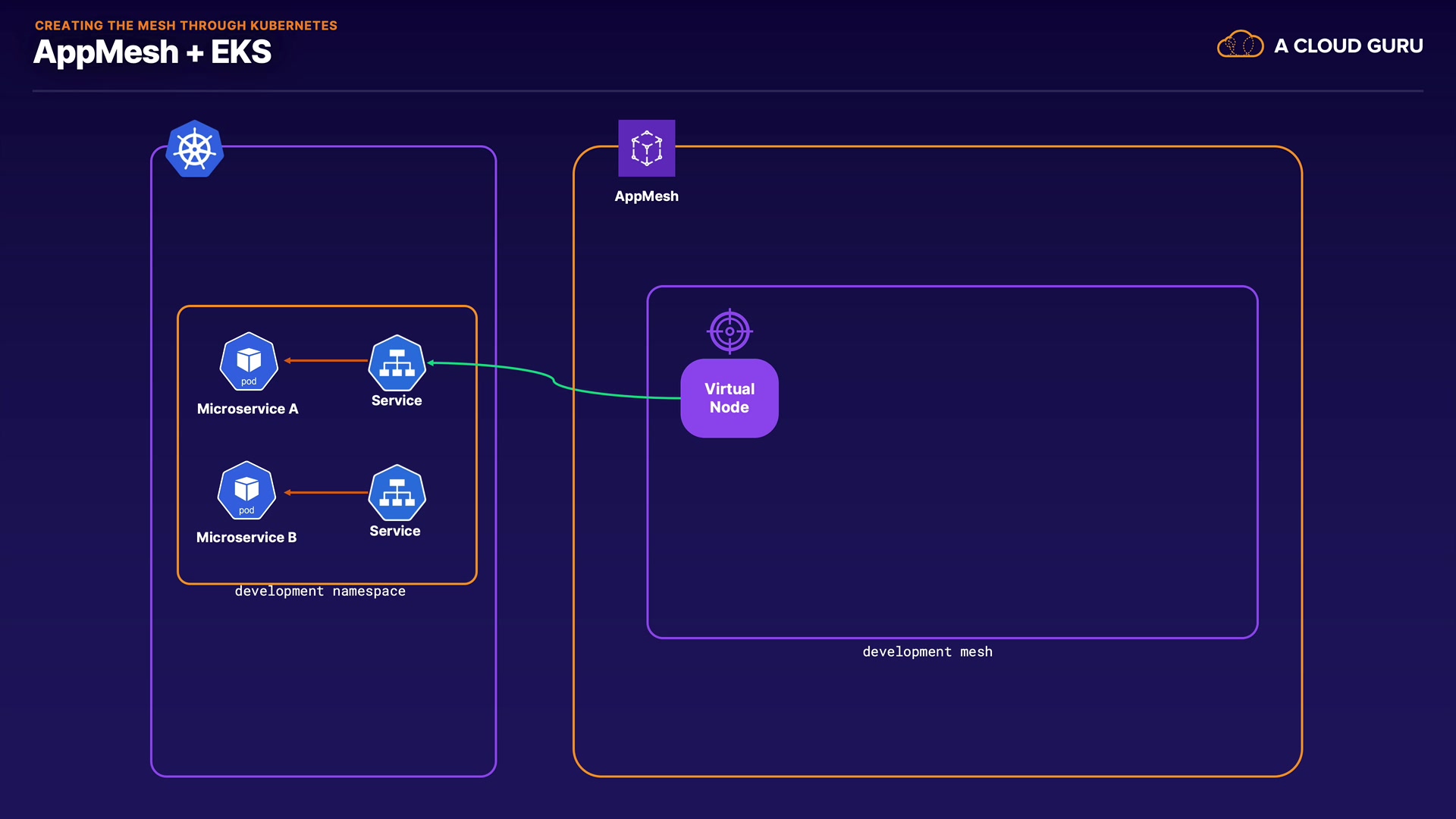
Task: Click the A CLOUD GURU brand text
Action: tap(1348, 46)
